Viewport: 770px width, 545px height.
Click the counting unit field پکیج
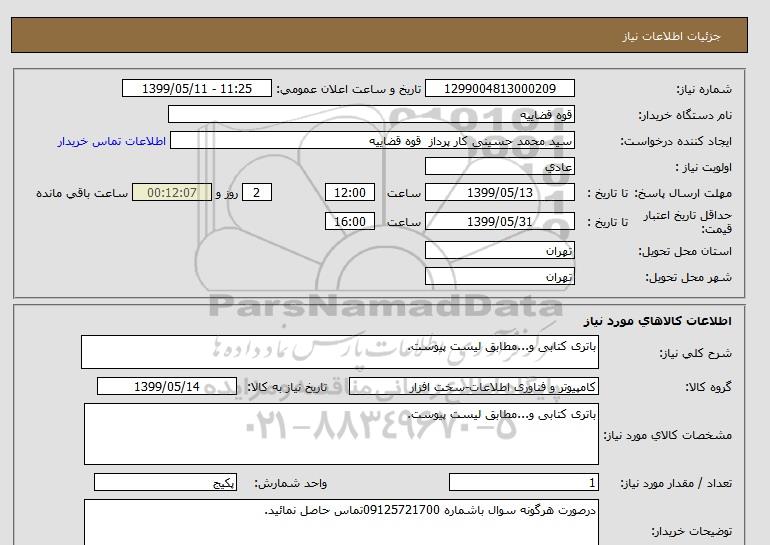point(165,482)
